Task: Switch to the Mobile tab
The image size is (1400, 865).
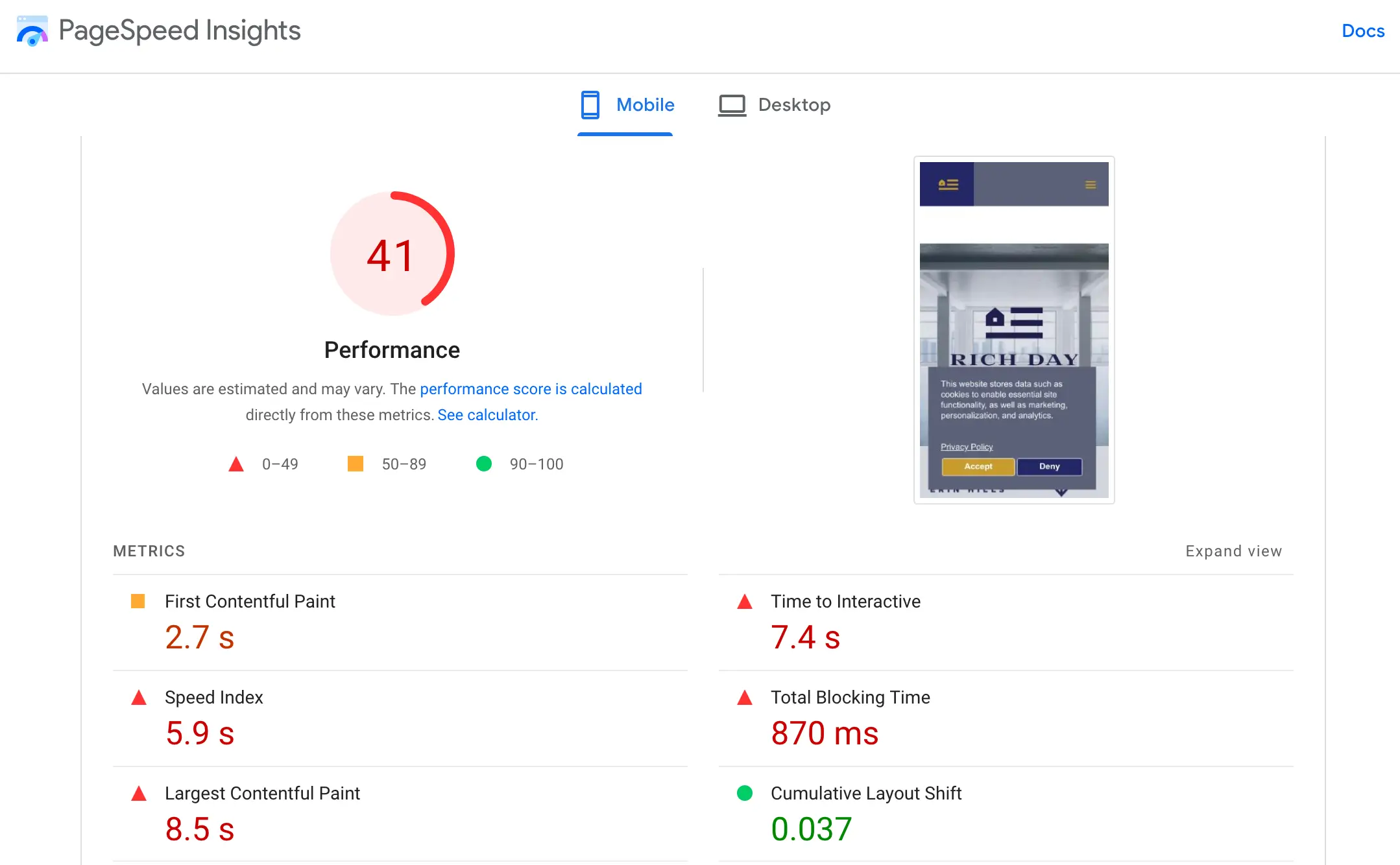Action: pos(625,105)
